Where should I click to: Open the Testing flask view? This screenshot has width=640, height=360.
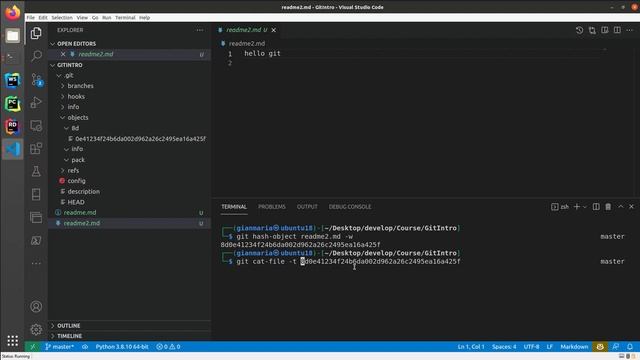pyautogui.click(x=36, y=171)
